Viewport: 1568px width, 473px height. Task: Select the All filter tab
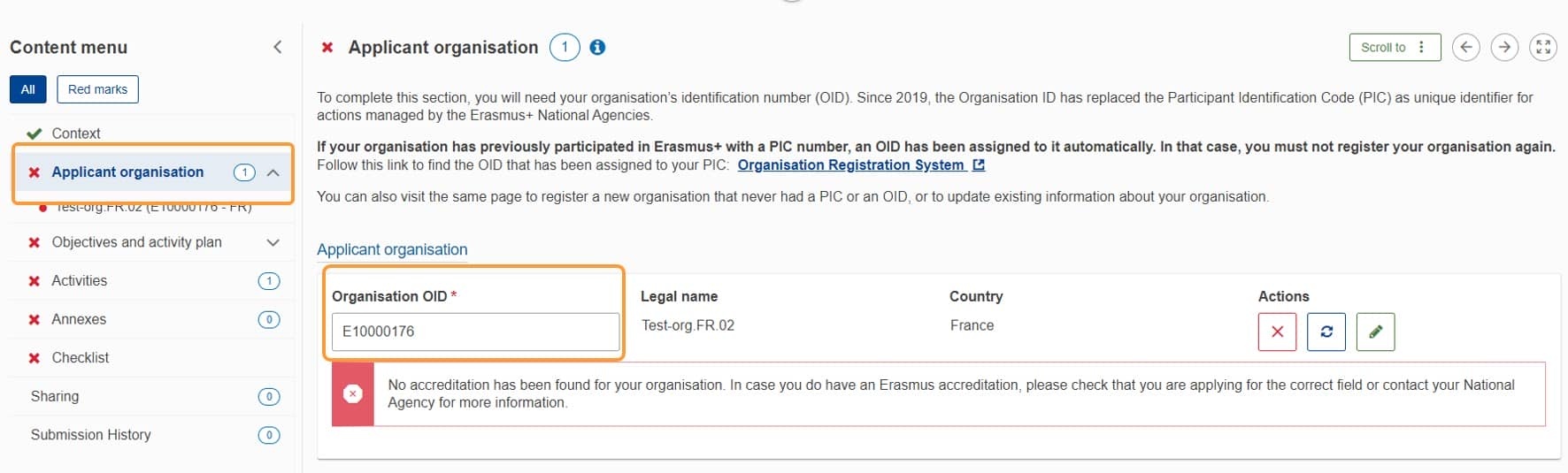coord(28,89)
